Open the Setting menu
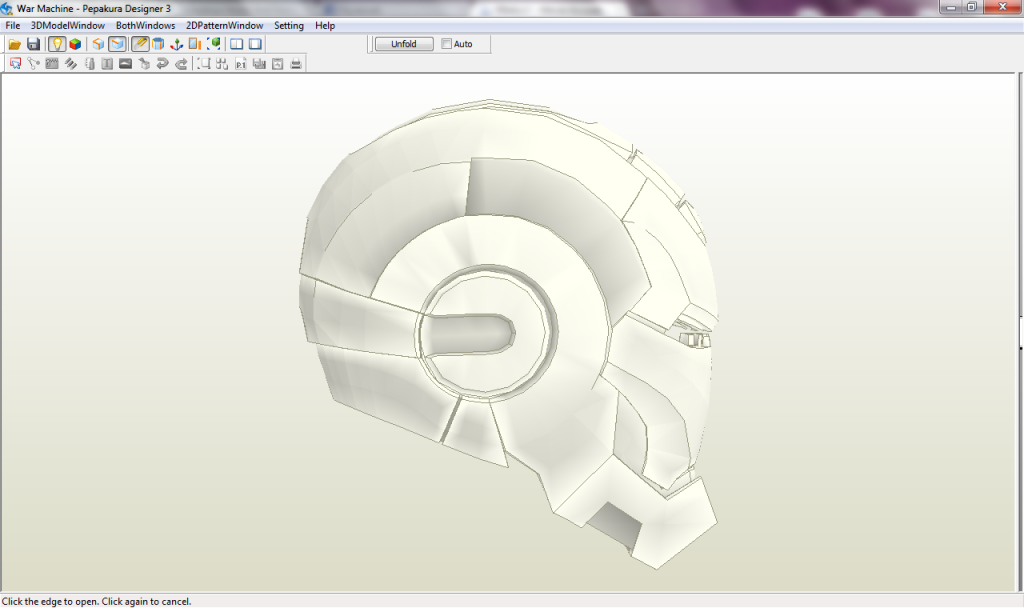Viewport: 1024px width, 608px height. pyautogui.click(x=289, y=25)
